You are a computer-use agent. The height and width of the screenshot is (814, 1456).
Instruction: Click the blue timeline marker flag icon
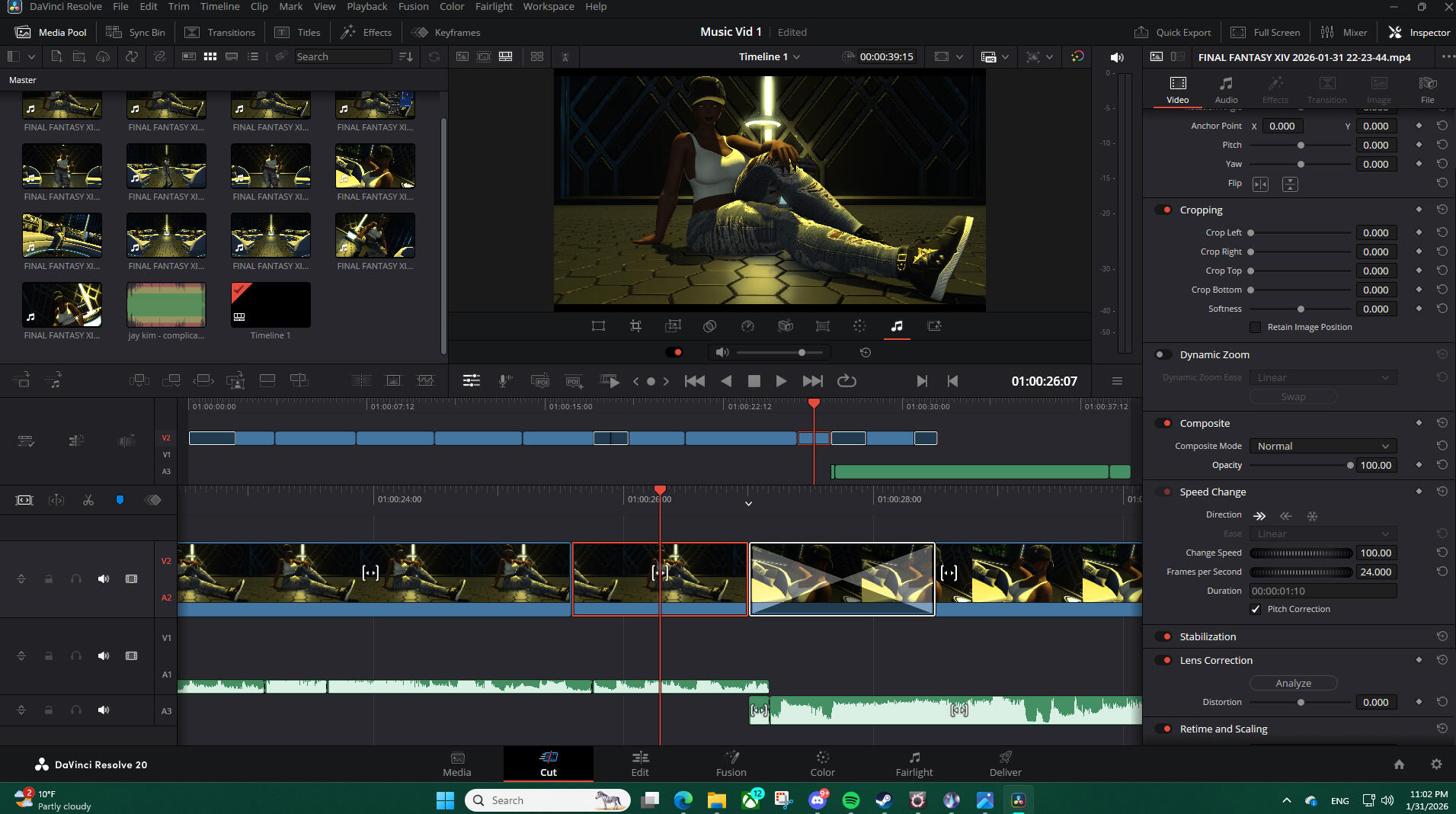(120, 500)
